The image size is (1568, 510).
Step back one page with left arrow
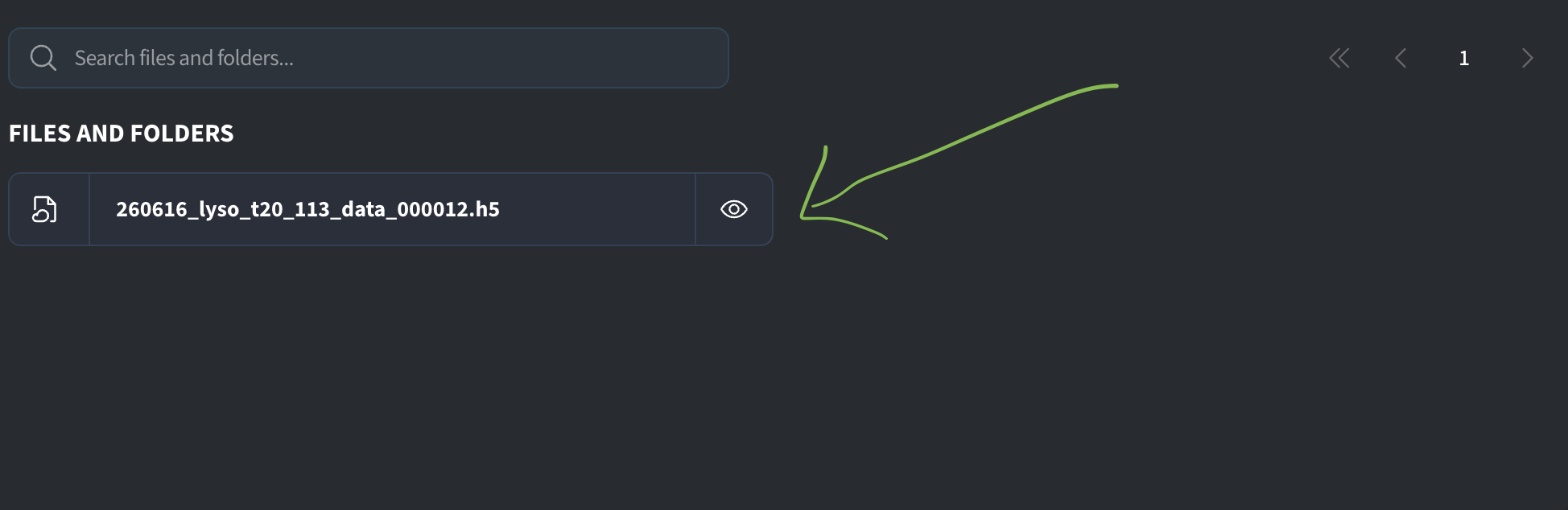point(1401,58)
